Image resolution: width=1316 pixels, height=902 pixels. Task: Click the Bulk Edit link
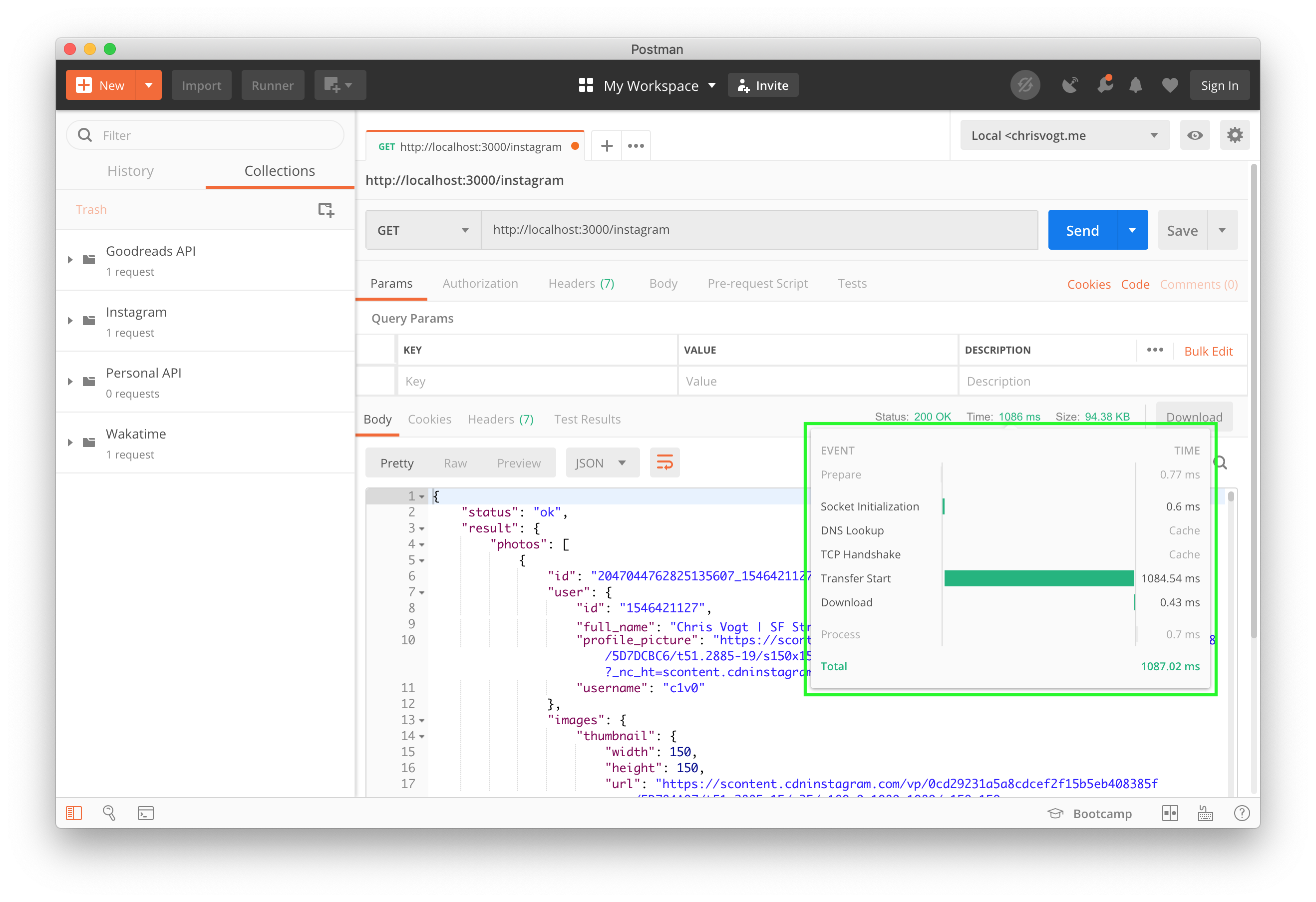1208,351
